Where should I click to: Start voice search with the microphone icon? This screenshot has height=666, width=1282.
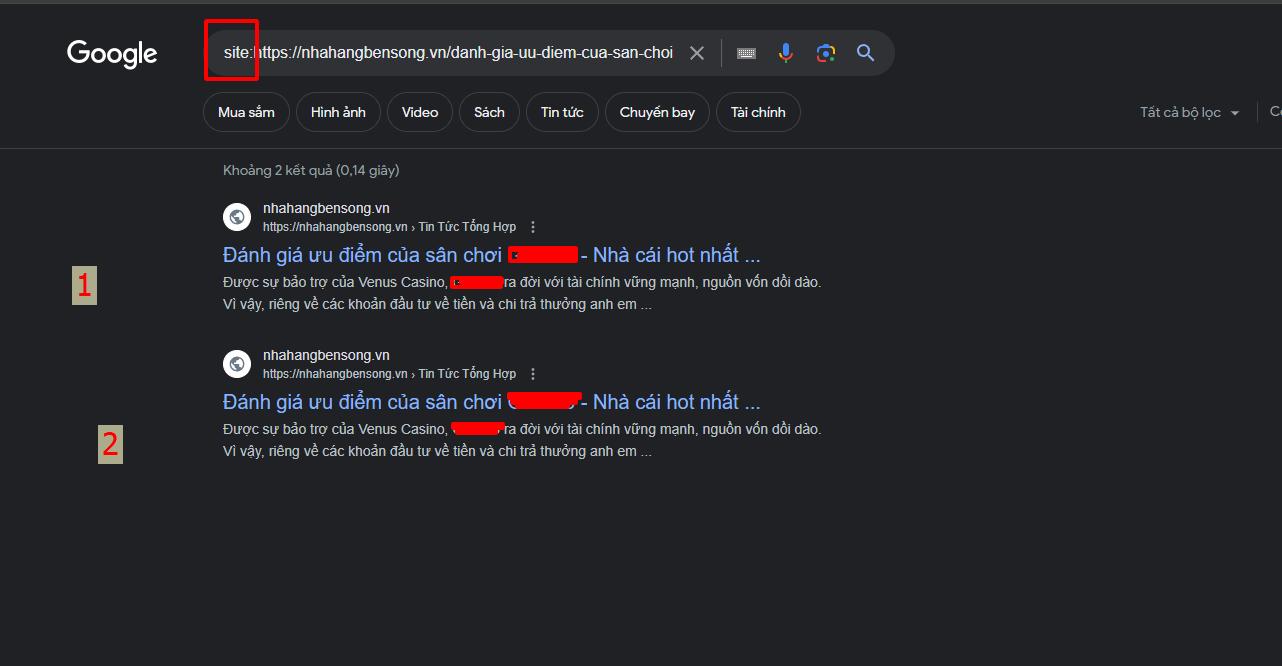(x=786, y=53)
